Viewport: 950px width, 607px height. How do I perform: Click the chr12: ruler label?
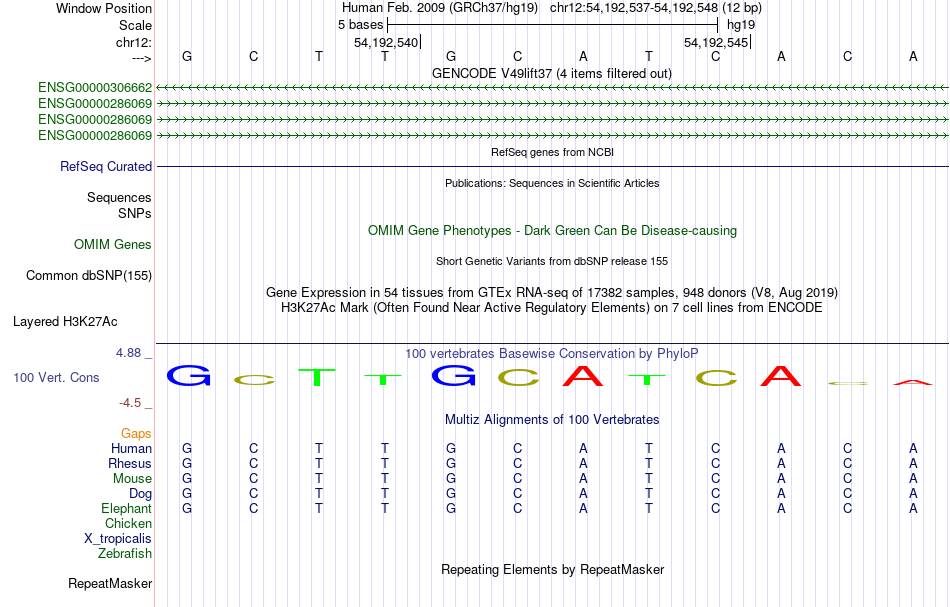point(134,42)
